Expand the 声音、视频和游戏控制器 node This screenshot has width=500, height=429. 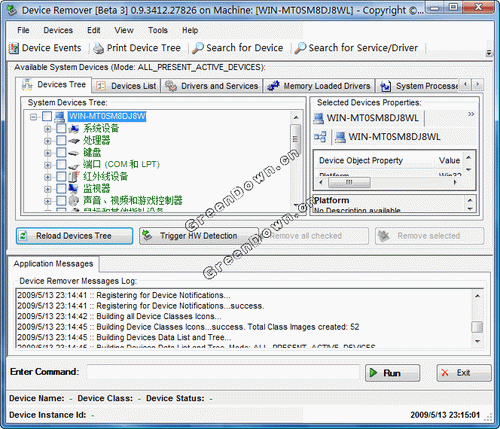click(x=48, y=201)
